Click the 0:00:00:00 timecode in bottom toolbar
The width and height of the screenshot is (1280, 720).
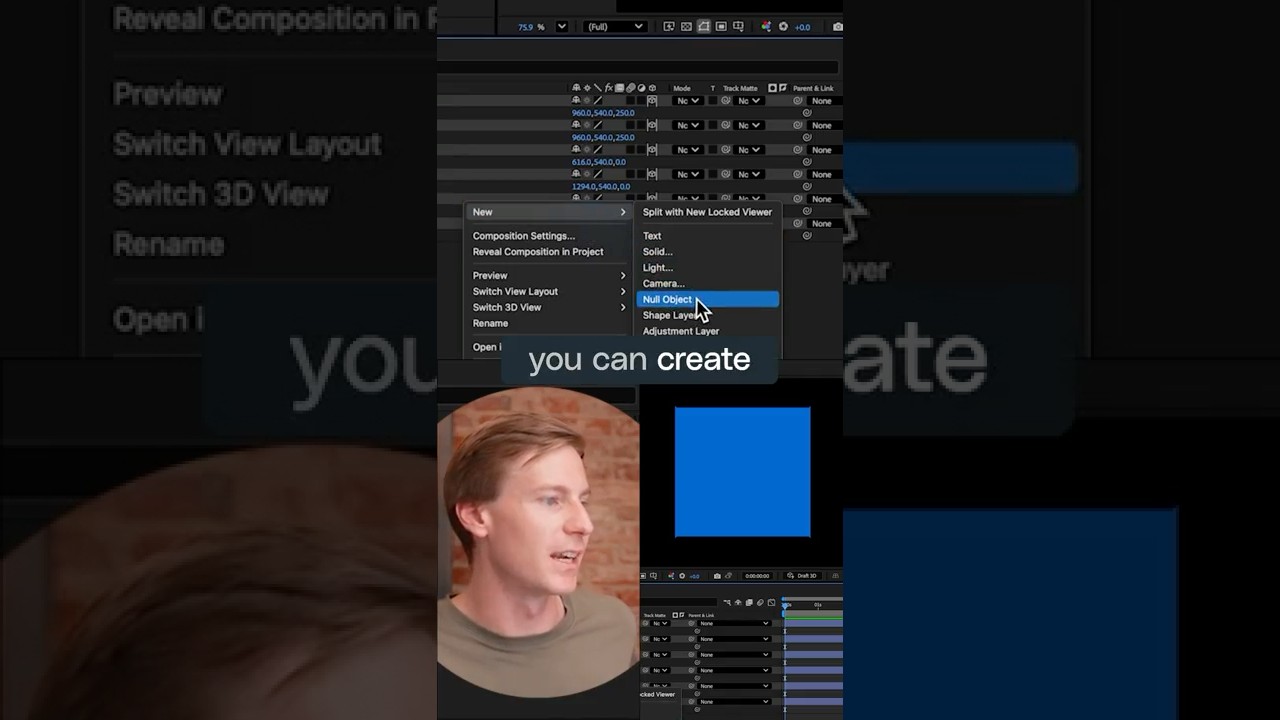click(x=757, y=576)
